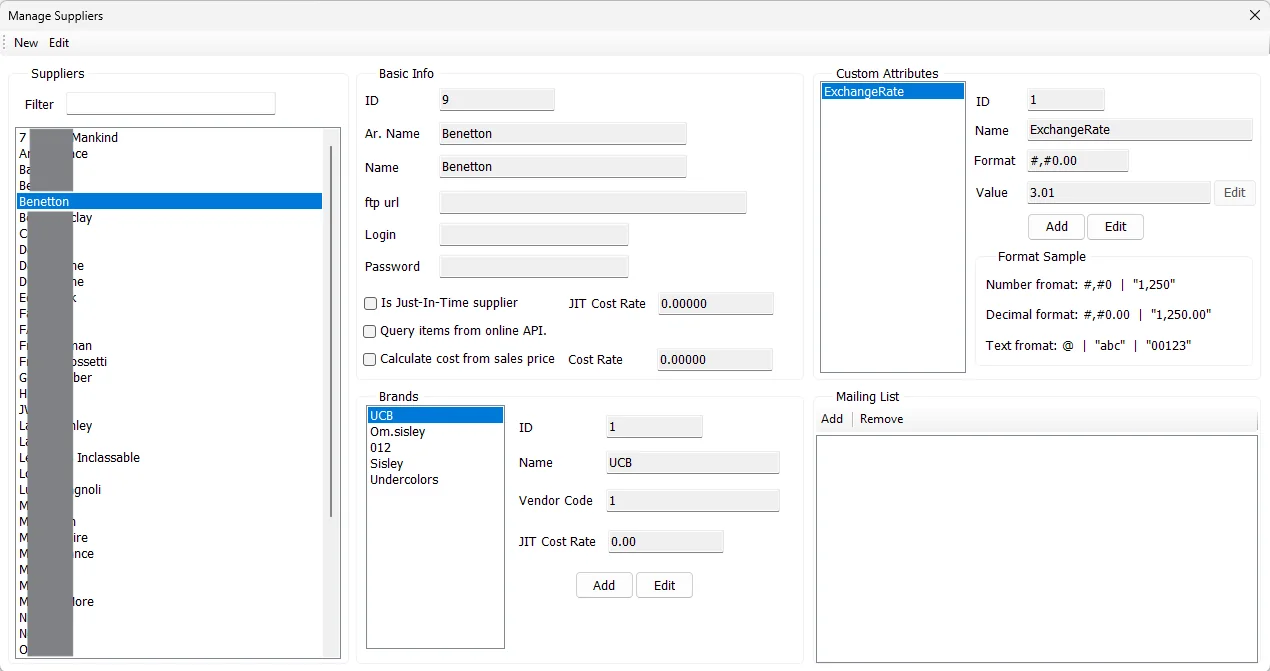1270x671 pixels.
Task: Click Add button in the Brands section
Action: [x=604, y=585]
